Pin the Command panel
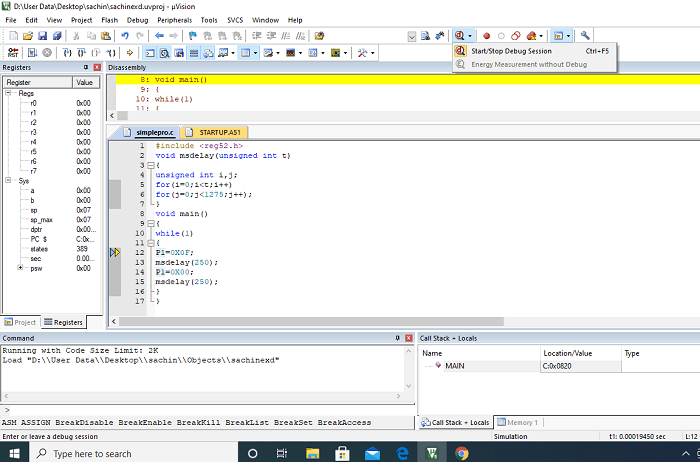 tap(397, 338)
